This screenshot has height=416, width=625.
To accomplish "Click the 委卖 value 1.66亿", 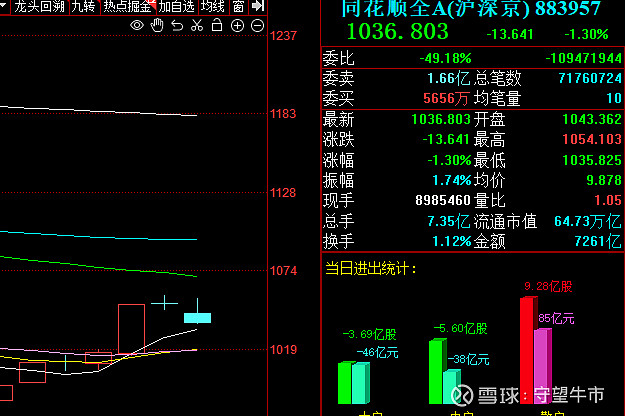I will click(448, 78).
